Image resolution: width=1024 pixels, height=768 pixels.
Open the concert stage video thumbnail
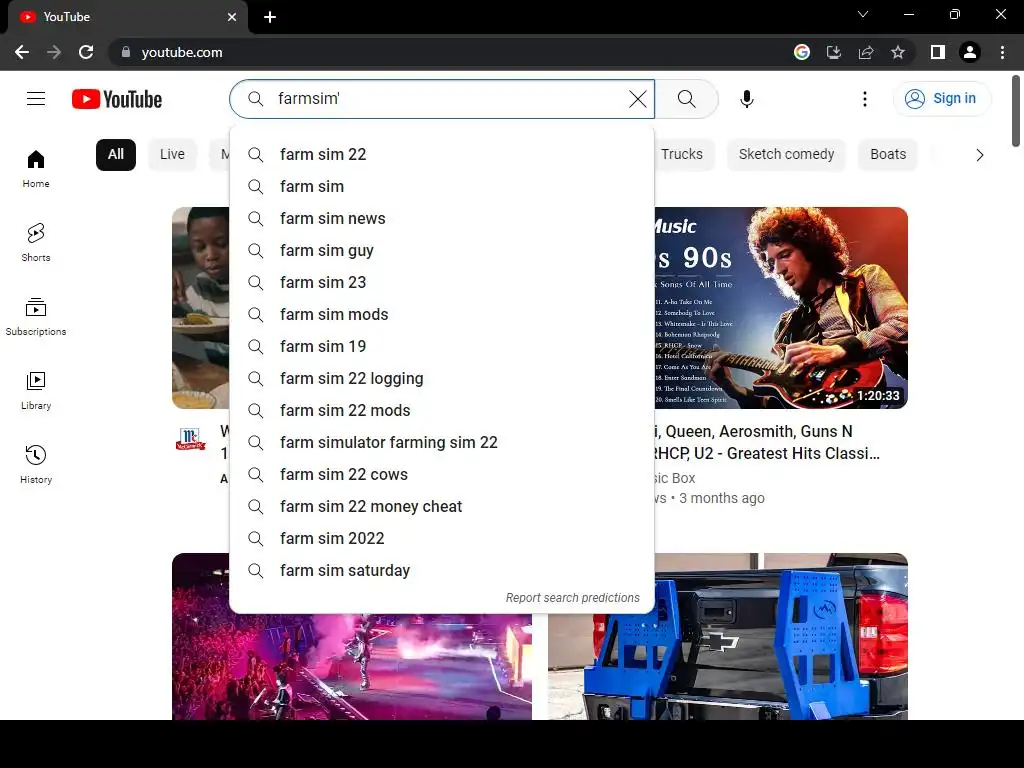(x=351, y=666)
